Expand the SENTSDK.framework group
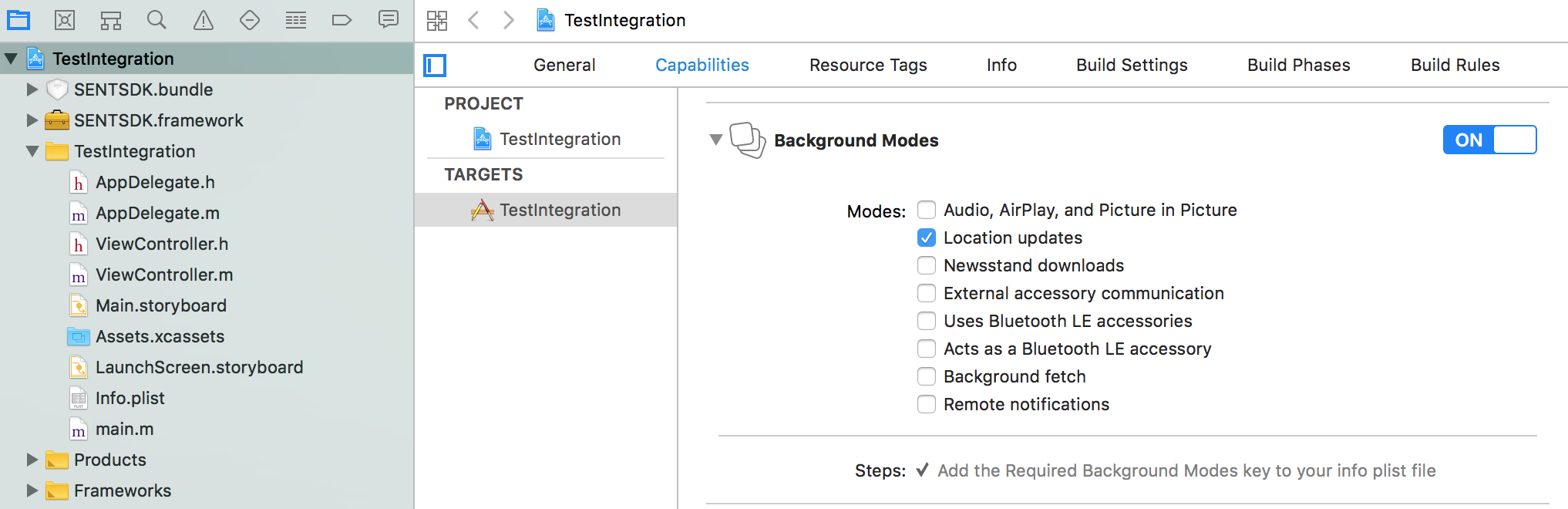 [32, 120]
